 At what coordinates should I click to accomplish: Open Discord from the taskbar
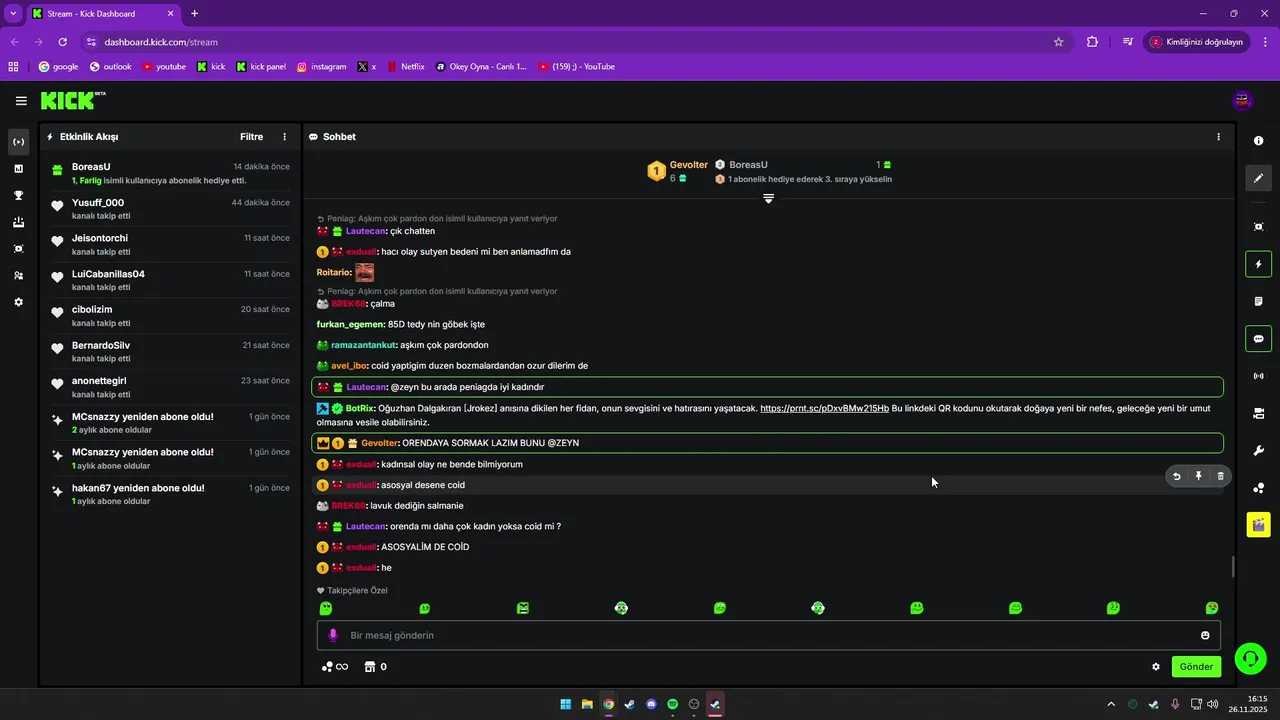click(651, 704)
